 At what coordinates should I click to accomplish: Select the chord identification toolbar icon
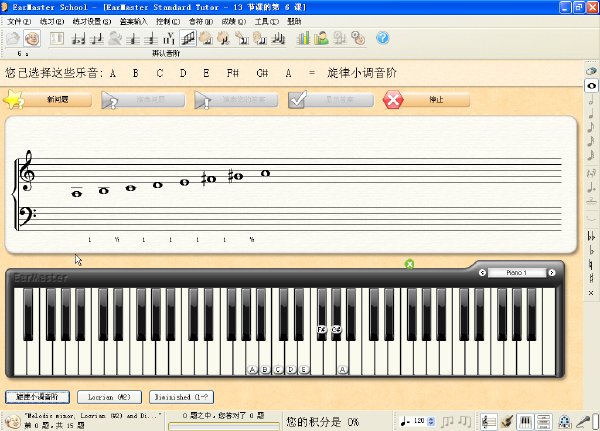tap(133, 39)
